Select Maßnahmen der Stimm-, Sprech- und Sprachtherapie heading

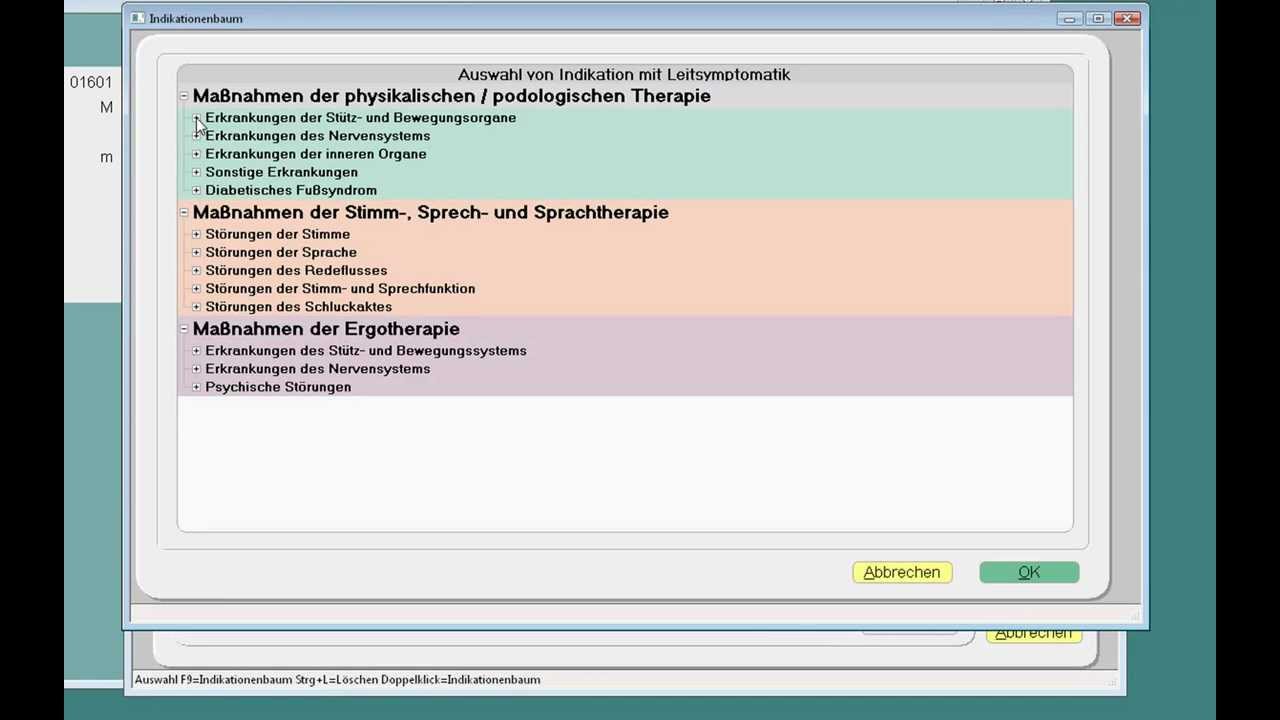click(430, 212)
